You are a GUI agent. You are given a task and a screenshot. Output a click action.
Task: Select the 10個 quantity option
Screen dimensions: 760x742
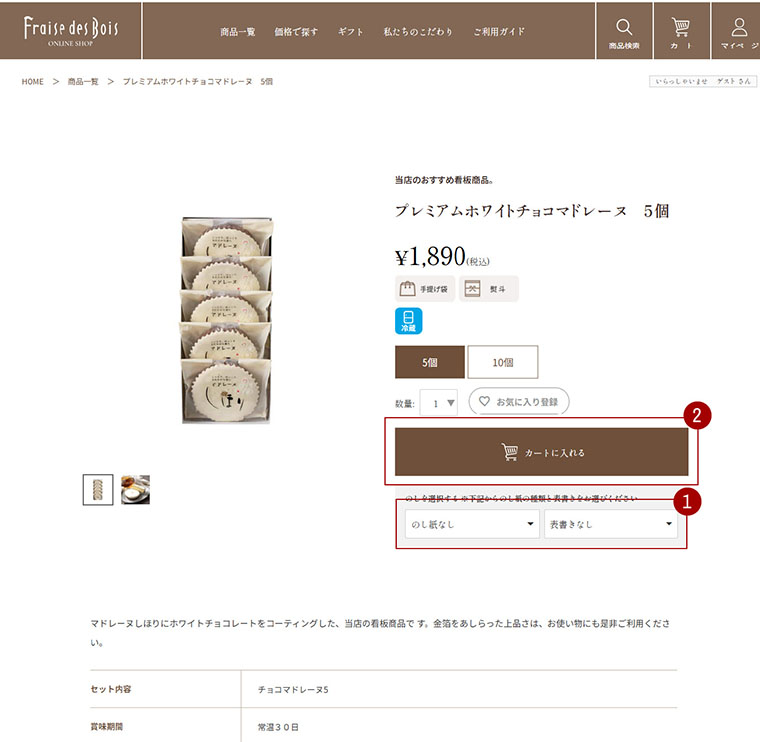click(503, 362)
